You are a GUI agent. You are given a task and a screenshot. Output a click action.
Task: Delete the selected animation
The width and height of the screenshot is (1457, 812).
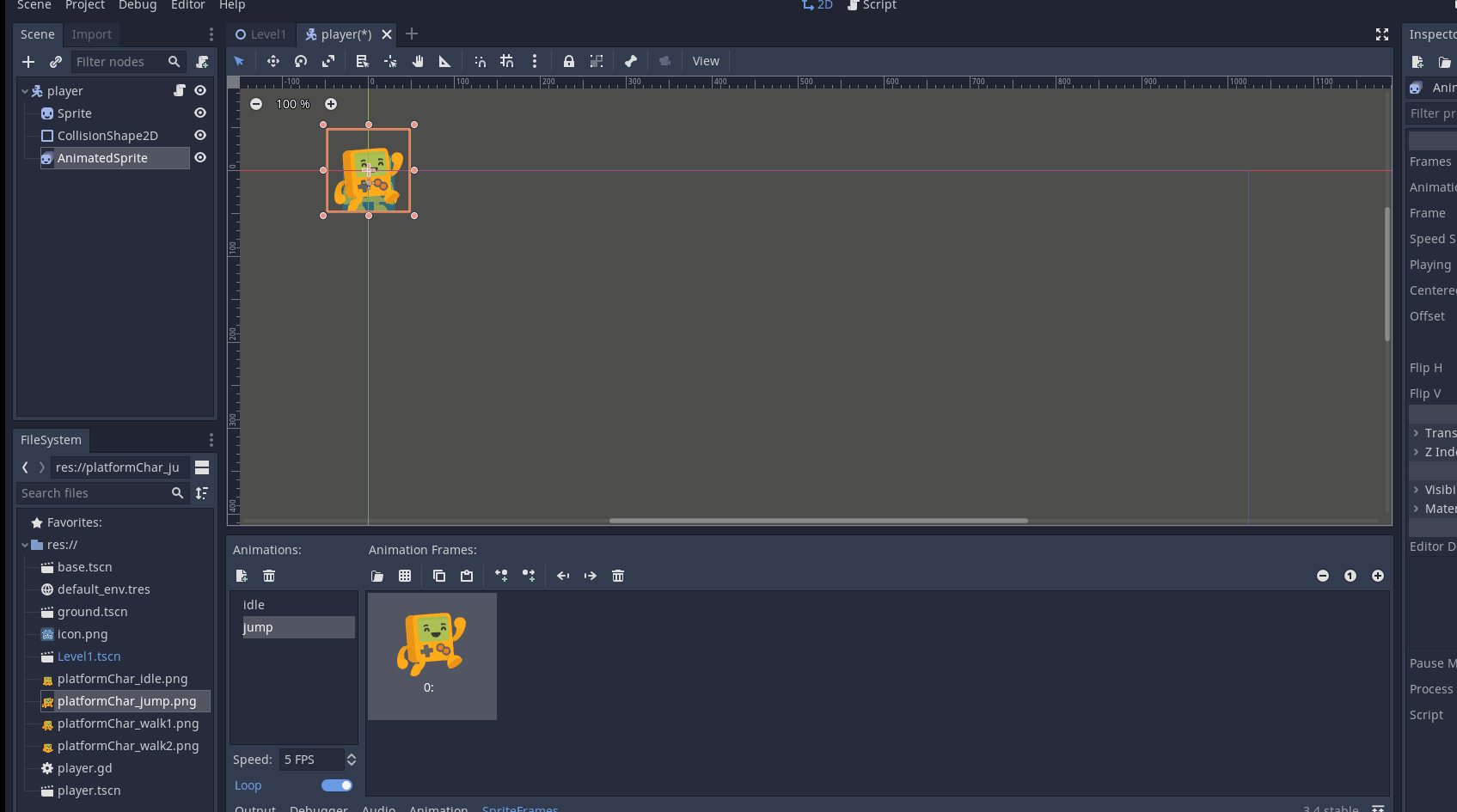click(269, 576)
